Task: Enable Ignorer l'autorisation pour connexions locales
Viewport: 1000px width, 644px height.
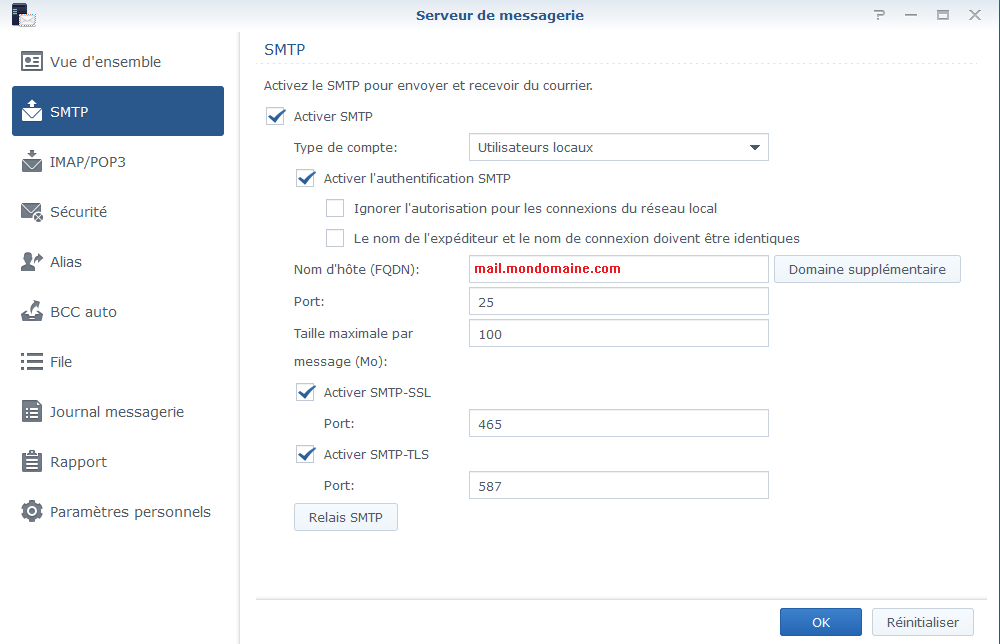Action: 336,209
